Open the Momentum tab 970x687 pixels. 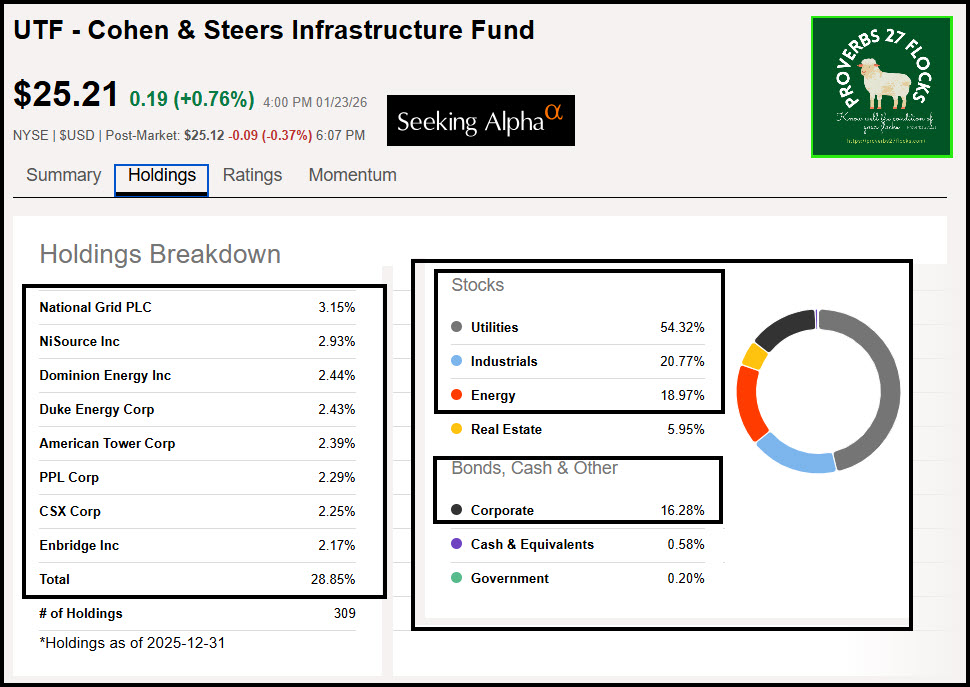coord(352,175)
